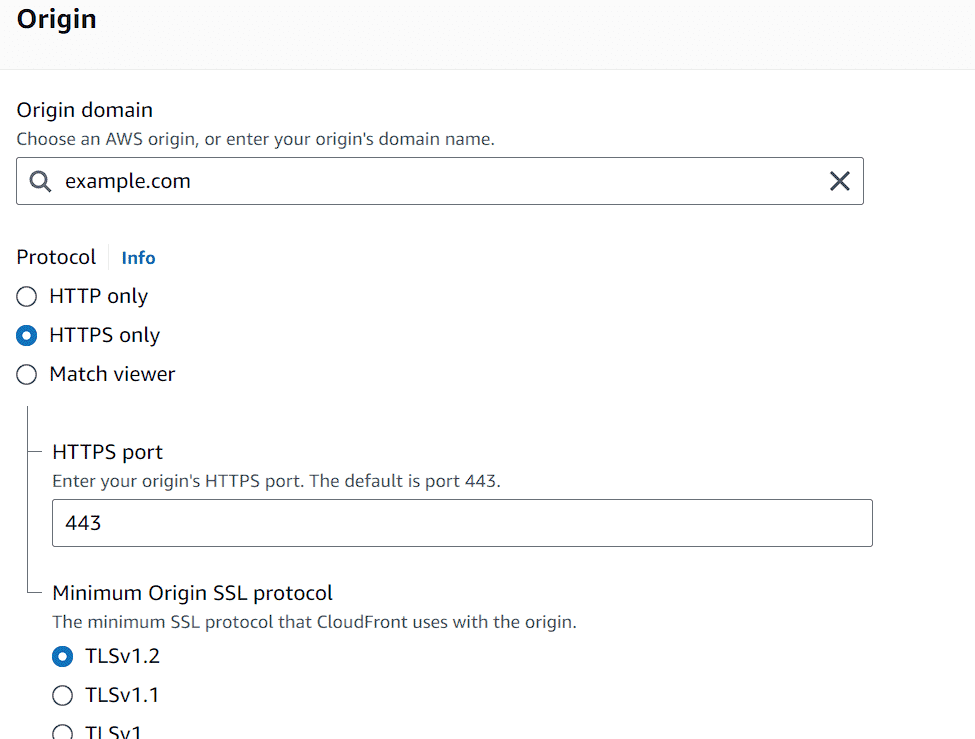This screenshot has width=975, height=739.
Task: Click the Minimum Origin SSL protocol label
Action: click(x=192, y=592)
